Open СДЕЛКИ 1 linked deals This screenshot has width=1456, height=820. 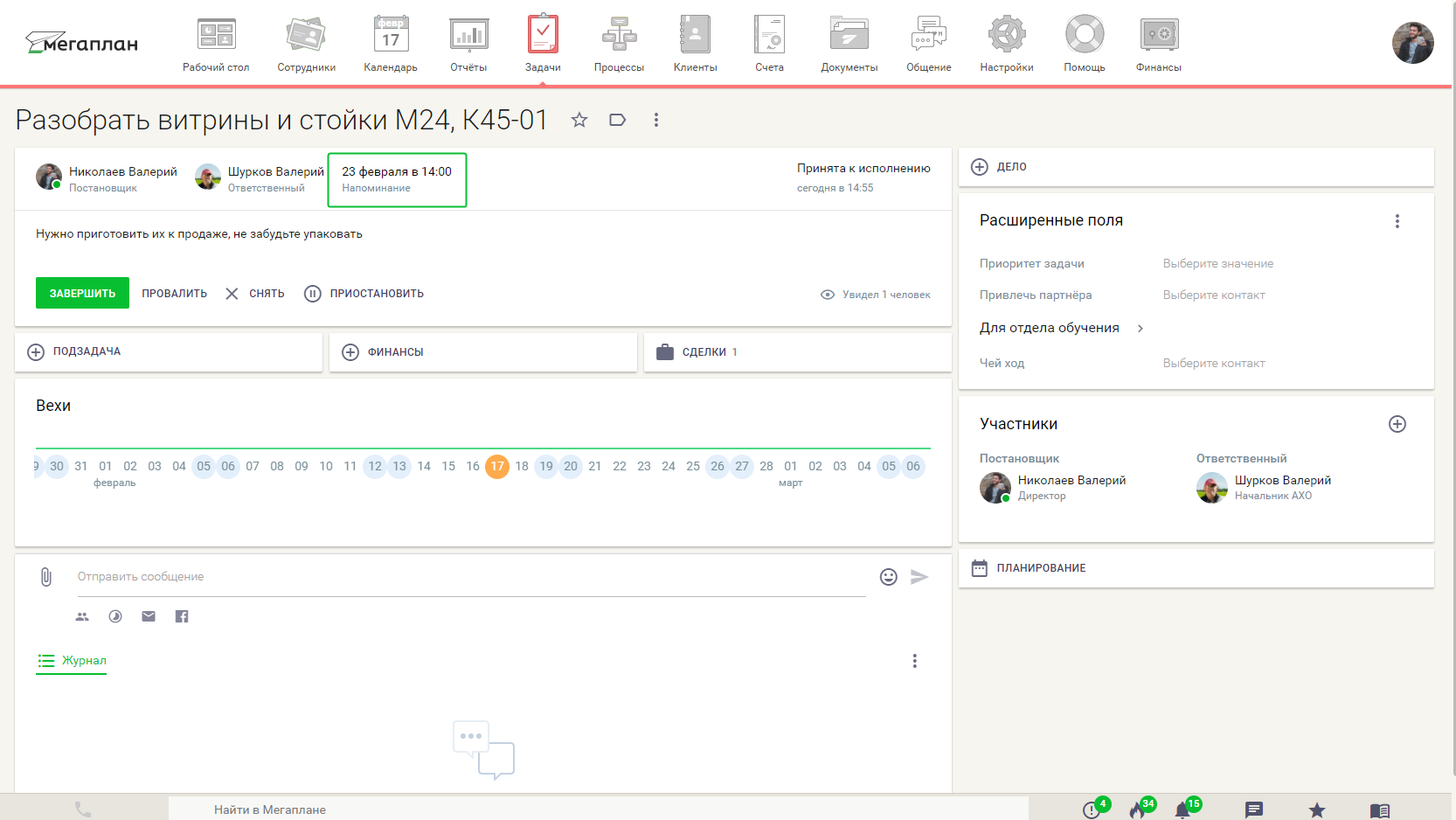click(x=798, y=351)
